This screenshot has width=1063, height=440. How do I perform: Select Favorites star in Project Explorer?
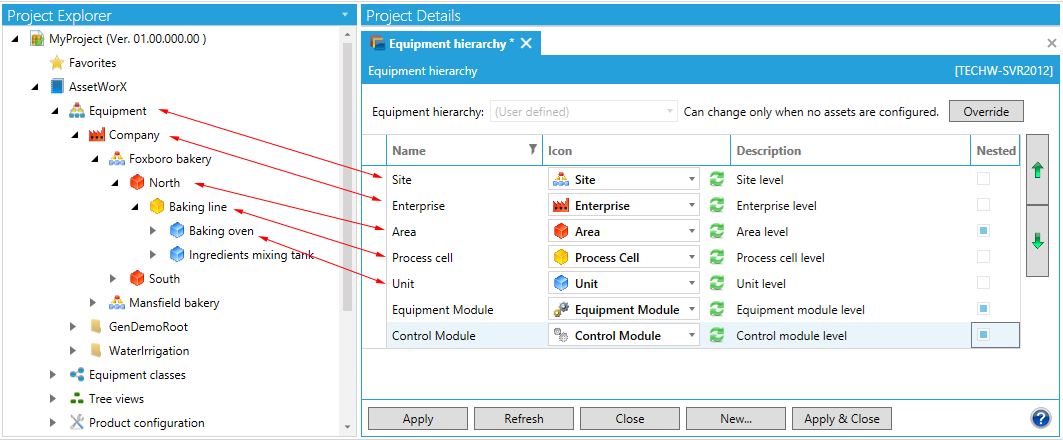coord(57,63)
